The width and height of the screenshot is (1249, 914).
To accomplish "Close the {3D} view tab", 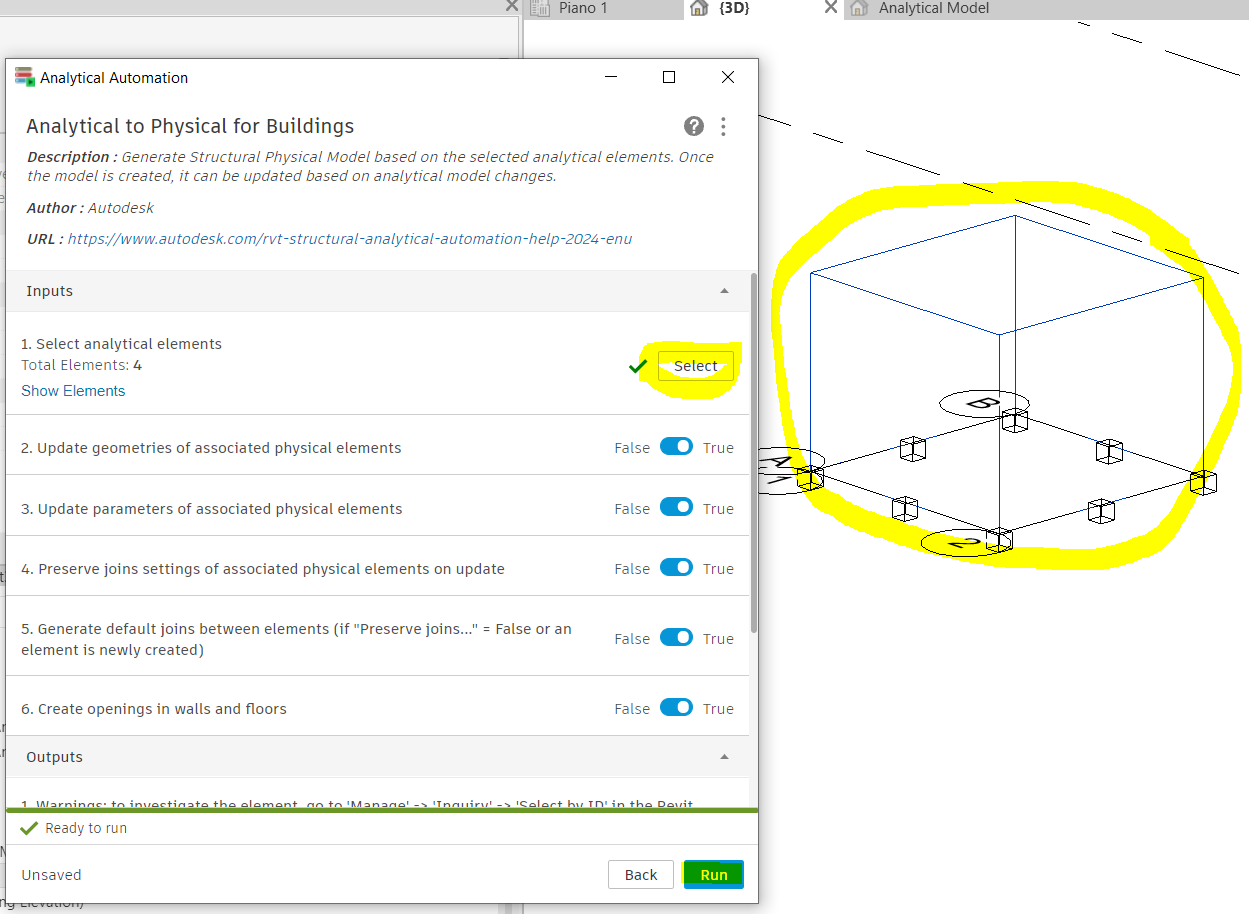I will pyautogui.click(x=830, y=7).
